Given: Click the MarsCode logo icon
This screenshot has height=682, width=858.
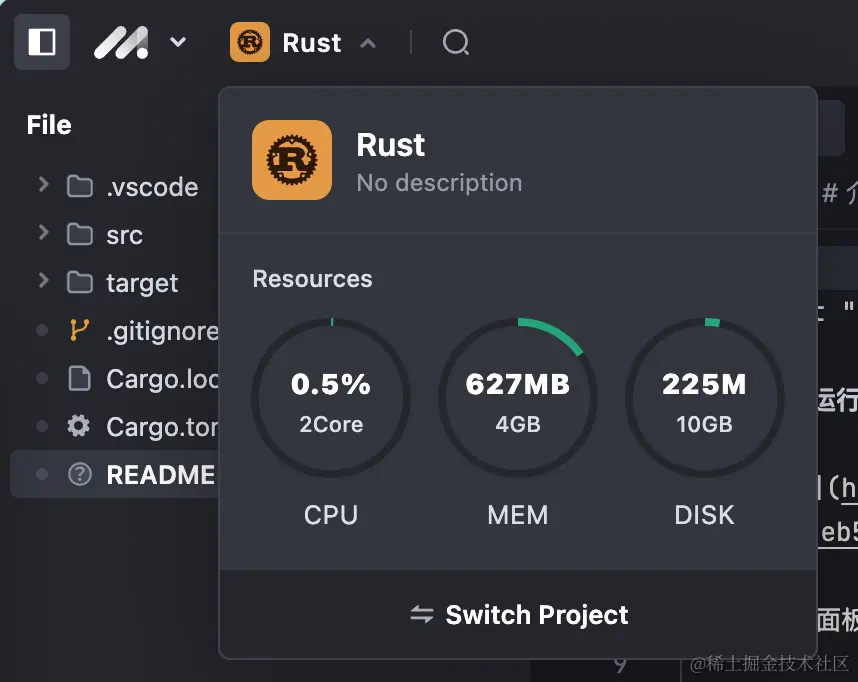Looking at the screenshot, I should click(x=121, y=42).
